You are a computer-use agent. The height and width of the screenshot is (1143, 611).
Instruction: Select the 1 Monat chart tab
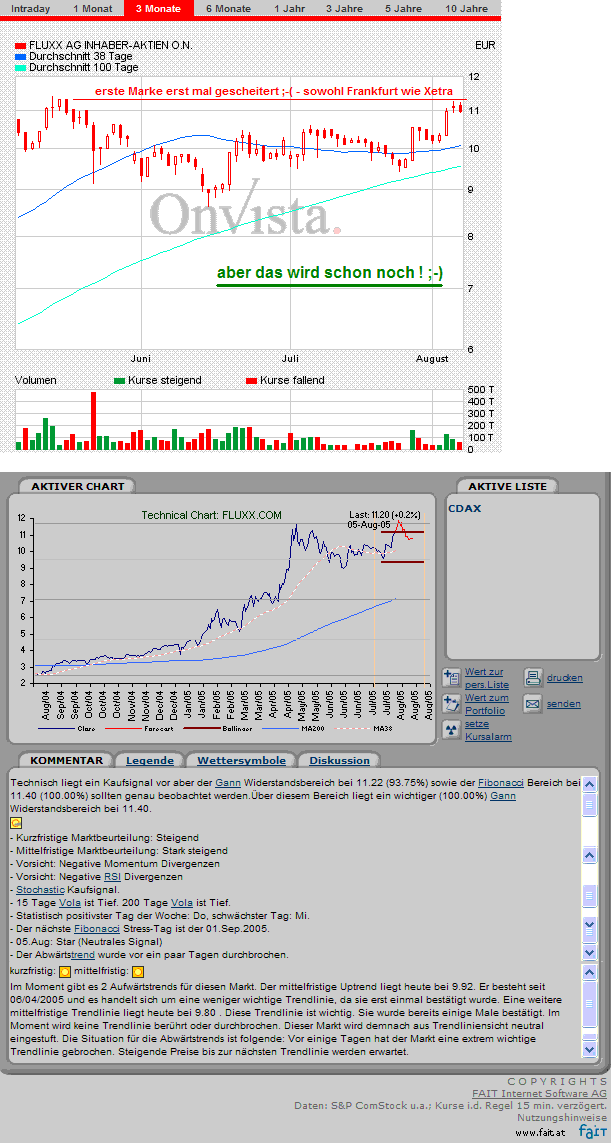[x=93, y=9]
